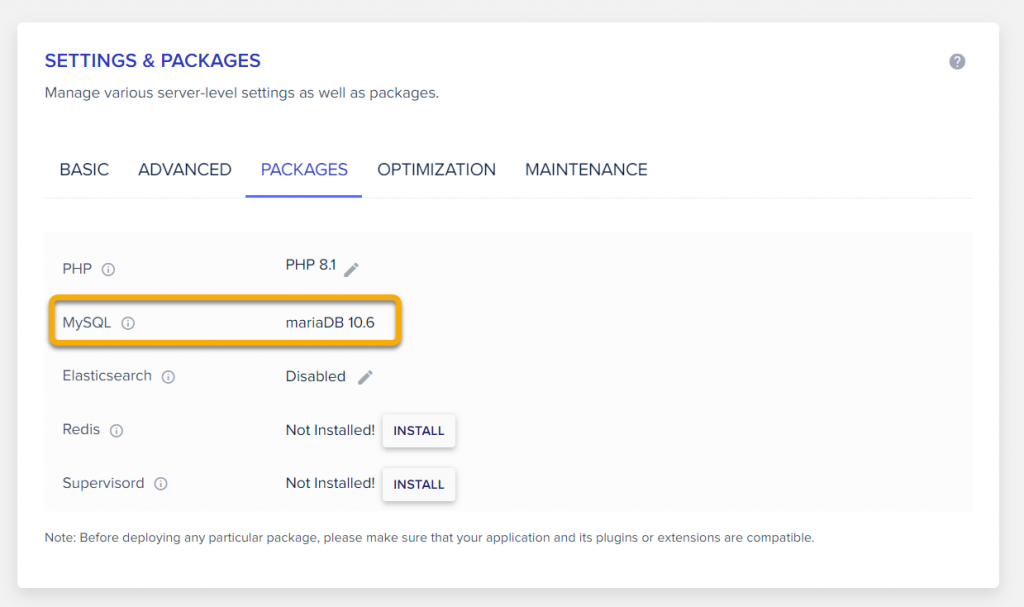Show info for PHP package
The width and height of the screenshot is (1024, 607).
(108, 269)
